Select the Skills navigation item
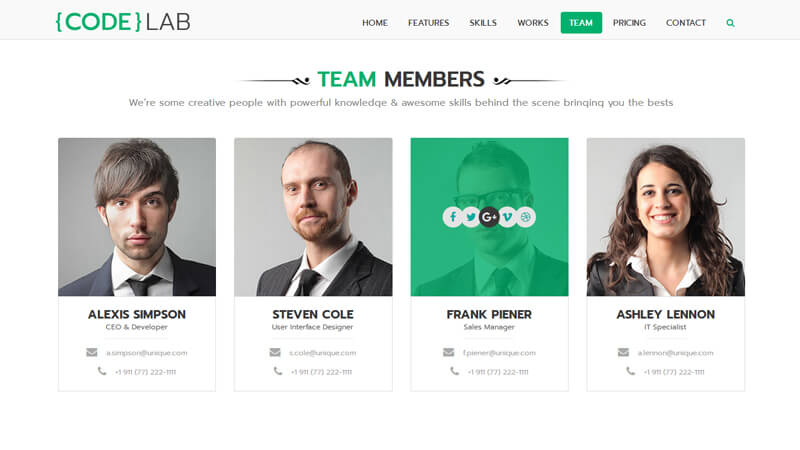 click(x=483, y=23)
